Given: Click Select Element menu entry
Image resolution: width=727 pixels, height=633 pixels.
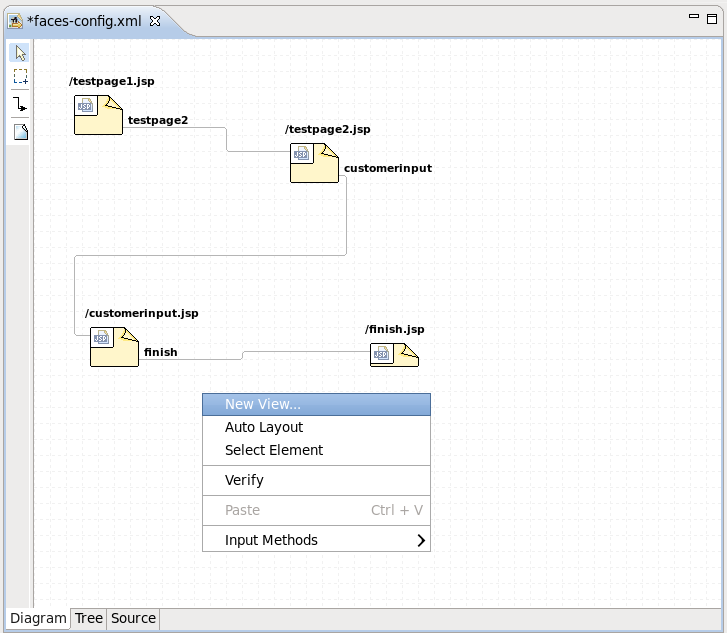Looking at the screenshot, I should (273, 450).
